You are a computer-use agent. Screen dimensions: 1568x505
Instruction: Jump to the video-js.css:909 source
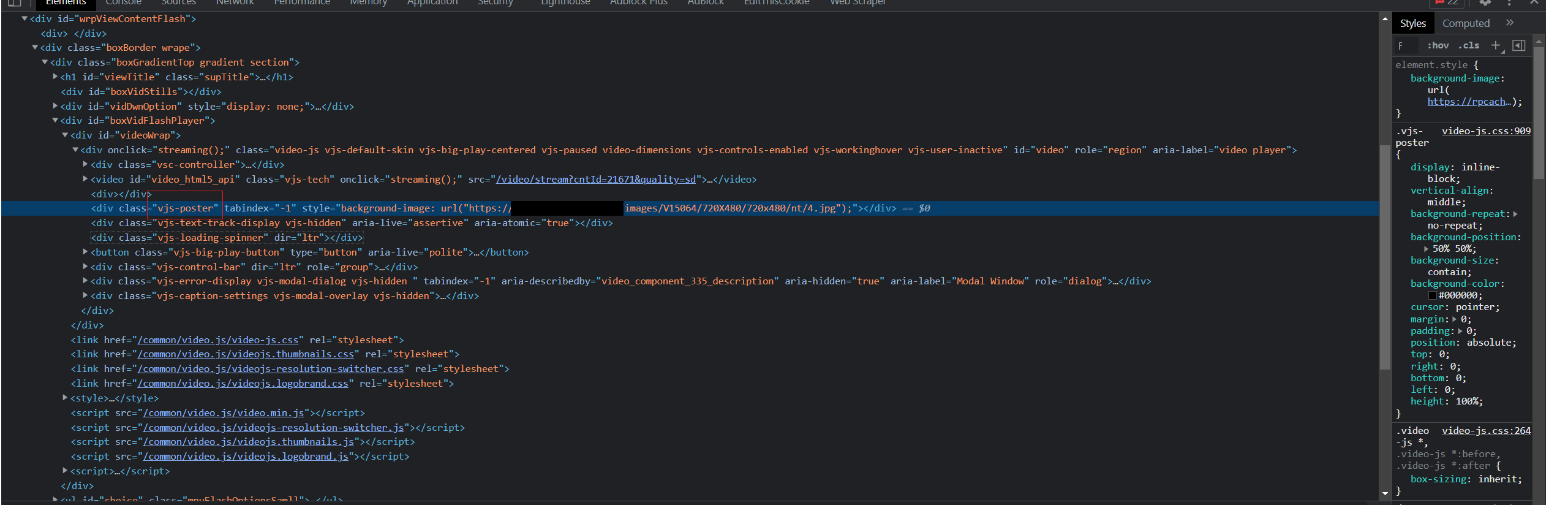pyautogui.click(x=1486, y=131)
